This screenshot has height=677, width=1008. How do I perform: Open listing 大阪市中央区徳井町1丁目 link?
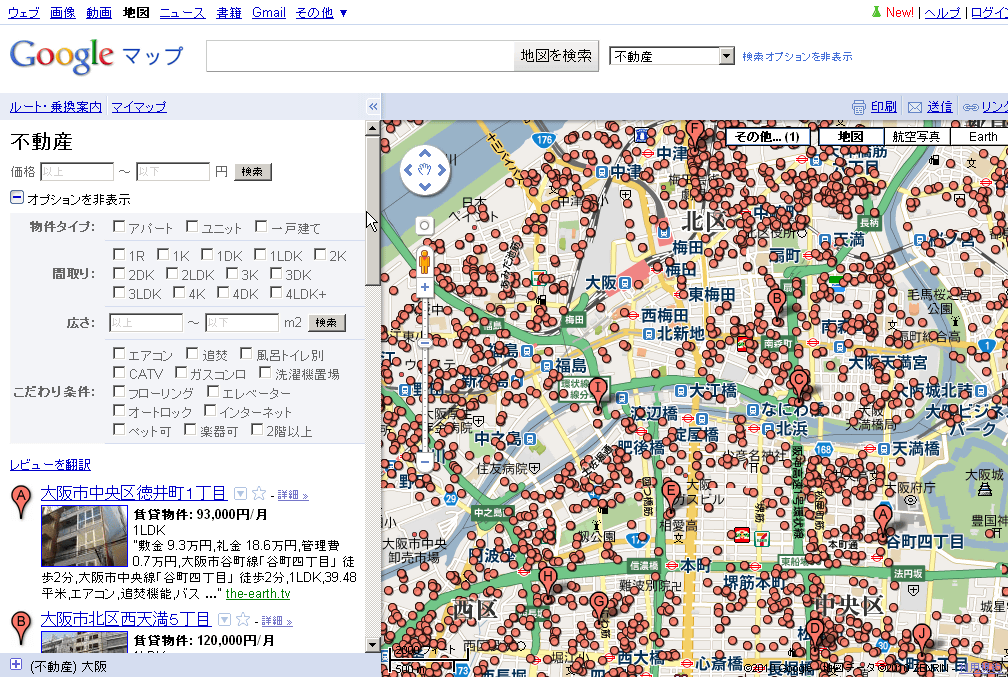click(x=133, y=493)
